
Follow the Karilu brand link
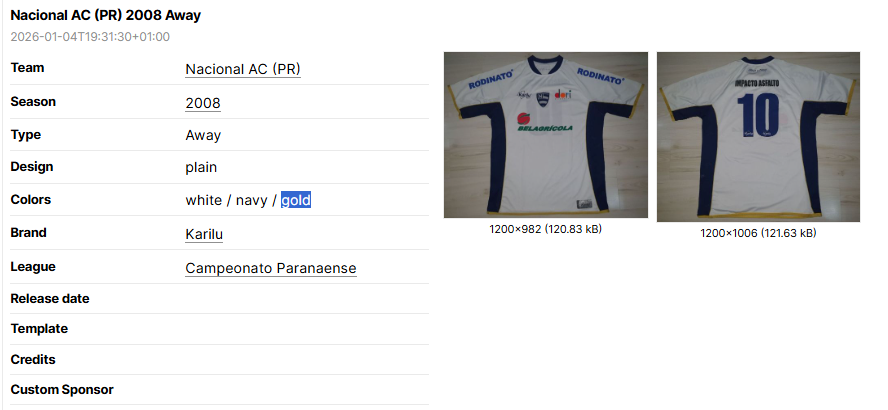click(x=204, y=234)
